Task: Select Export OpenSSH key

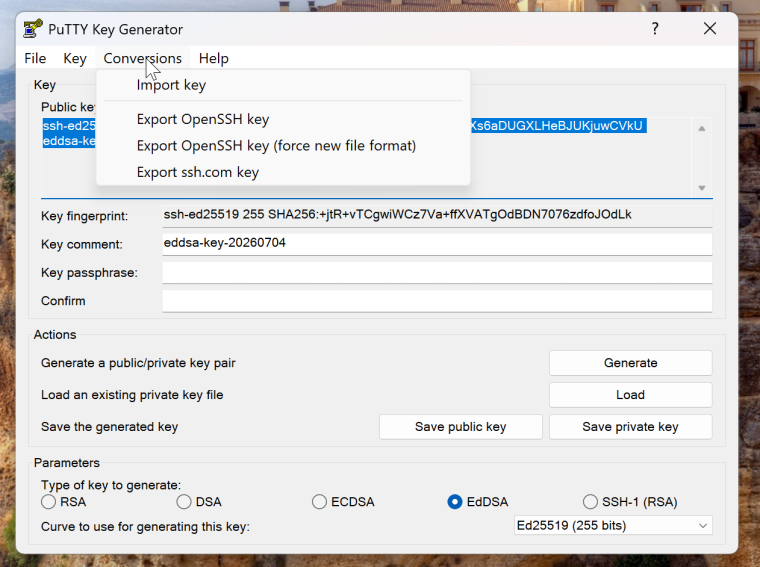Action: tap(283, 119)
